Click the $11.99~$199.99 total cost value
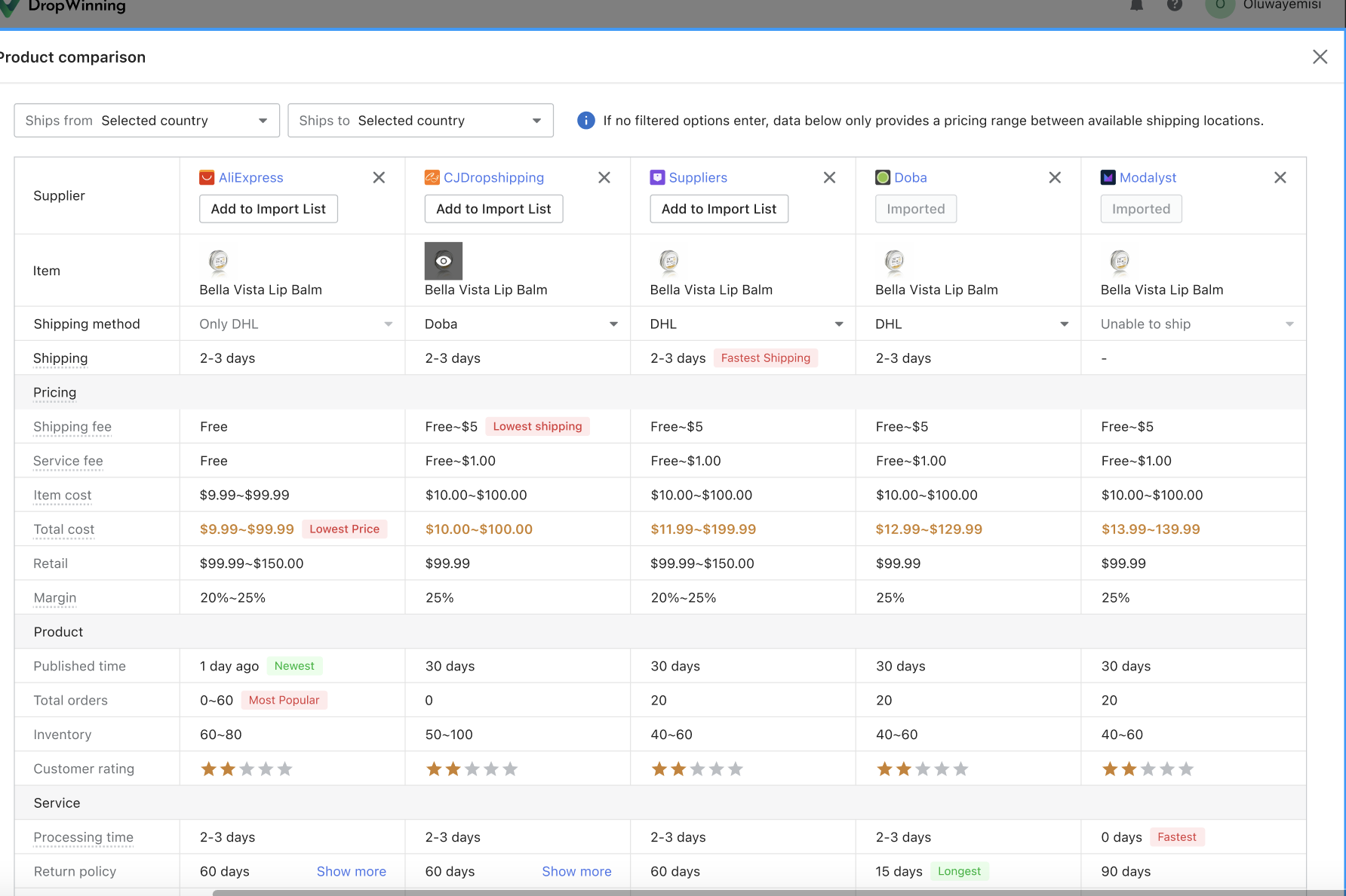The height and width of the screenshot is (896, 1346). point(703,529)
